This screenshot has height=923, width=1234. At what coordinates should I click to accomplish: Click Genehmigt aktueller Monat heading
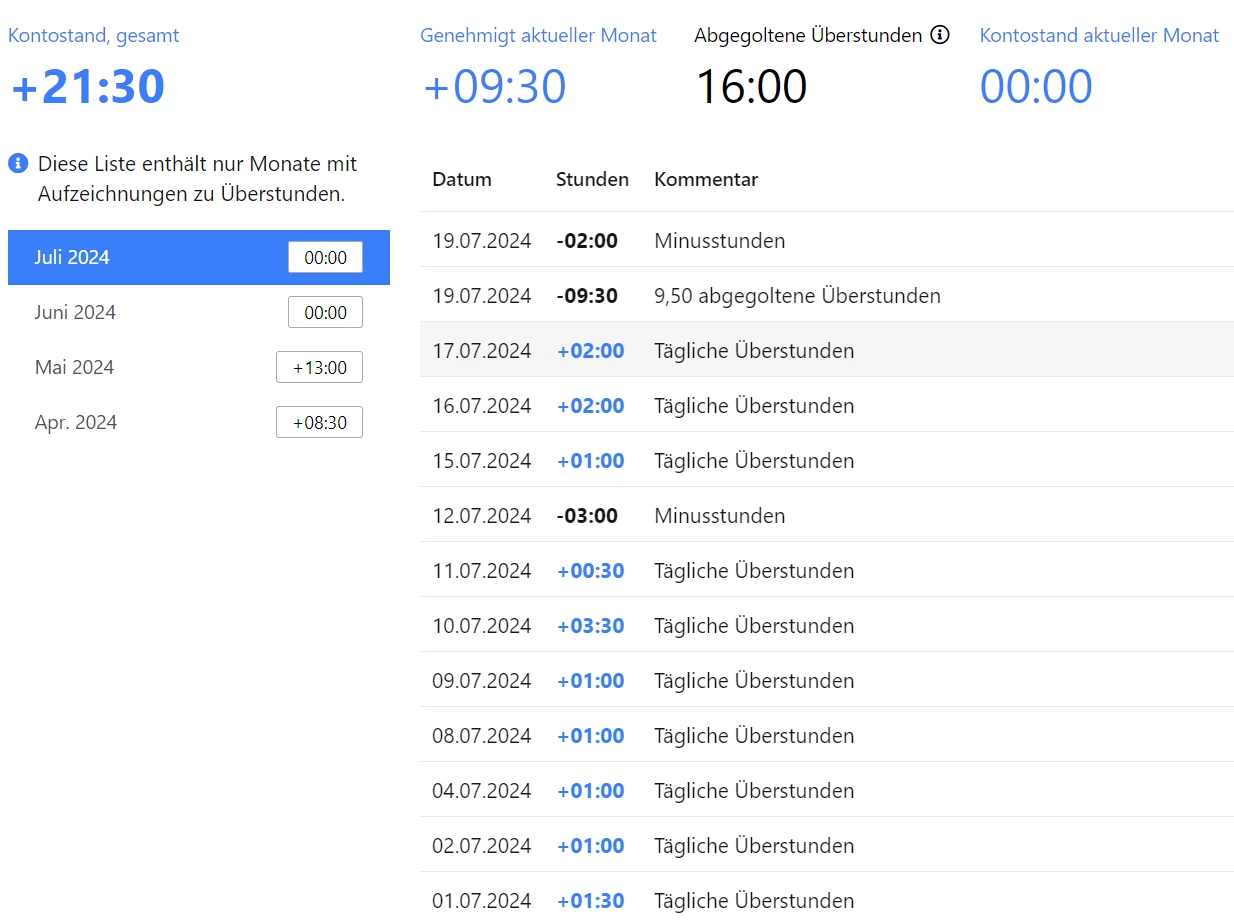click(x=538, y=35)
